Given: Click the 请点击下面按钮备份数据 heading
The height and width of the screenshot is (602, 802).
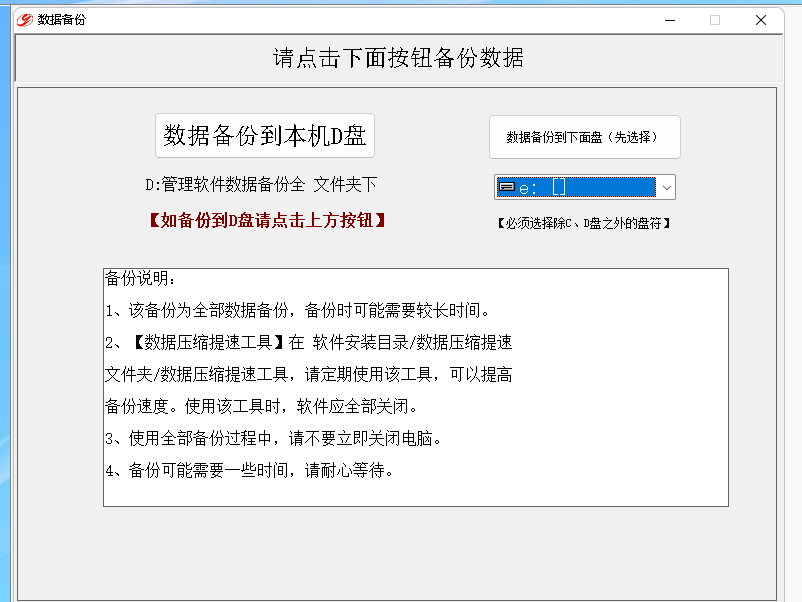Looking at the screenshot, I should pyautogui.click(x=398, y=58).
